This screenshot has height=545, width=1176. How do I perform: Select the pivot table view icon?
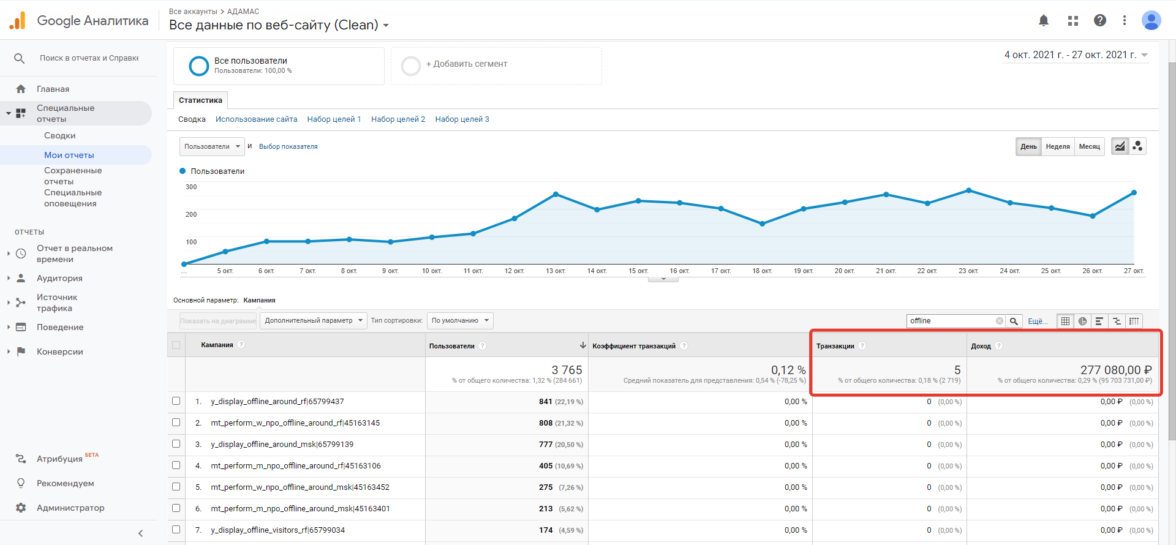pos(1134,321)
